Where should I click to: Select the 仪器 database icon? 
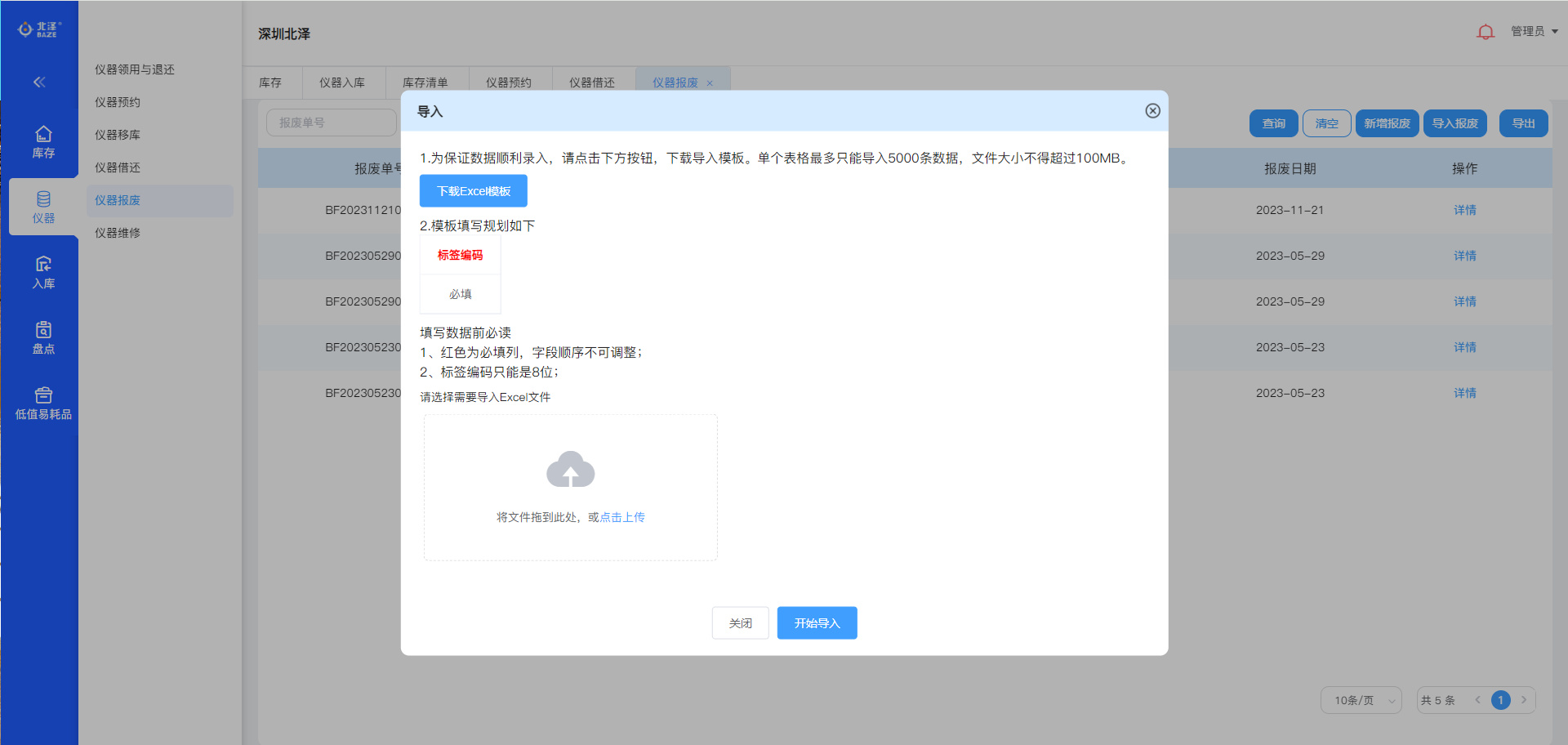point(43,207)
